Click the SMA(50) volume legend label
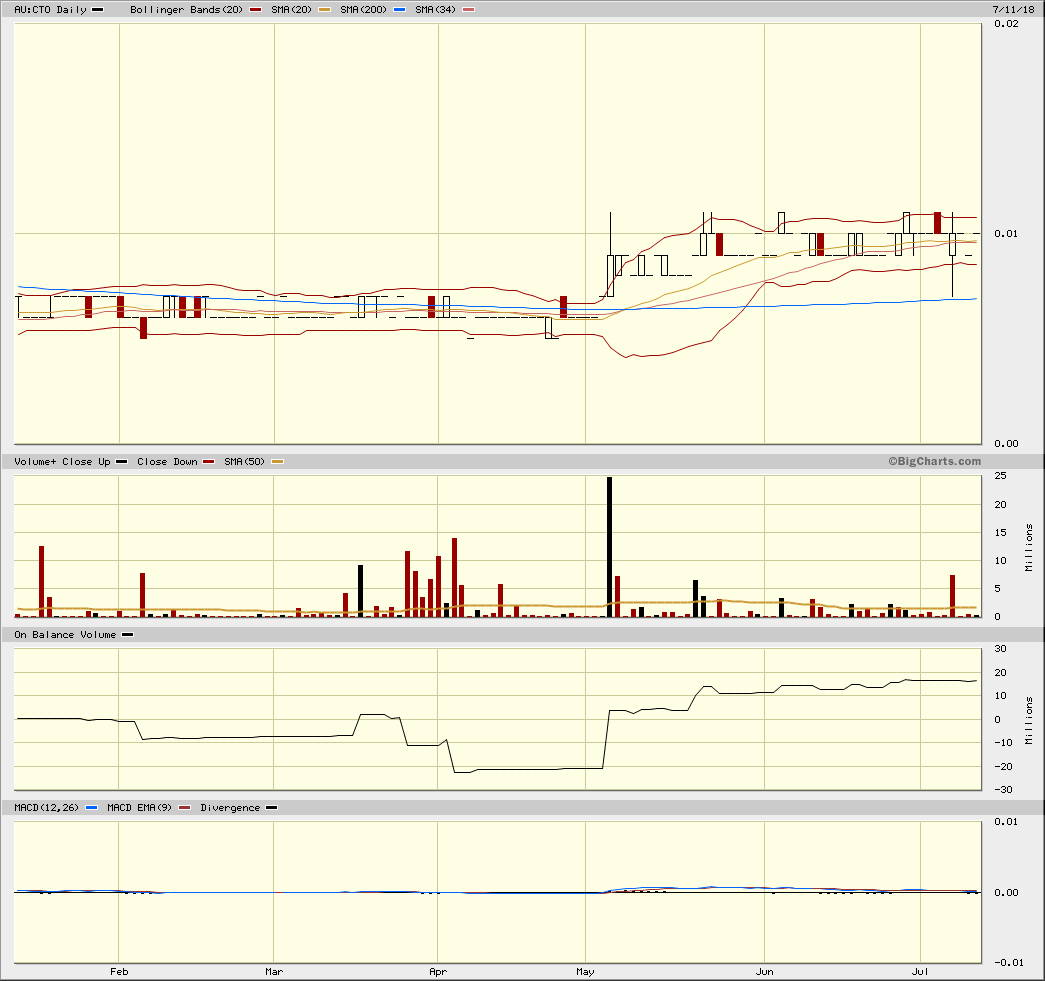Viewport: 1045px width, 981px height. (244, 461)
